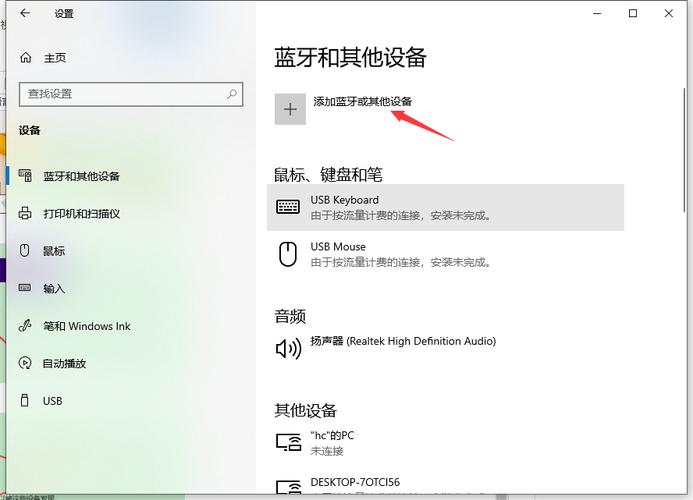The image size is (693, 500).
Task: Click the 其他设备 section heading
Action: pyautogui.click(x=305, y=410)
